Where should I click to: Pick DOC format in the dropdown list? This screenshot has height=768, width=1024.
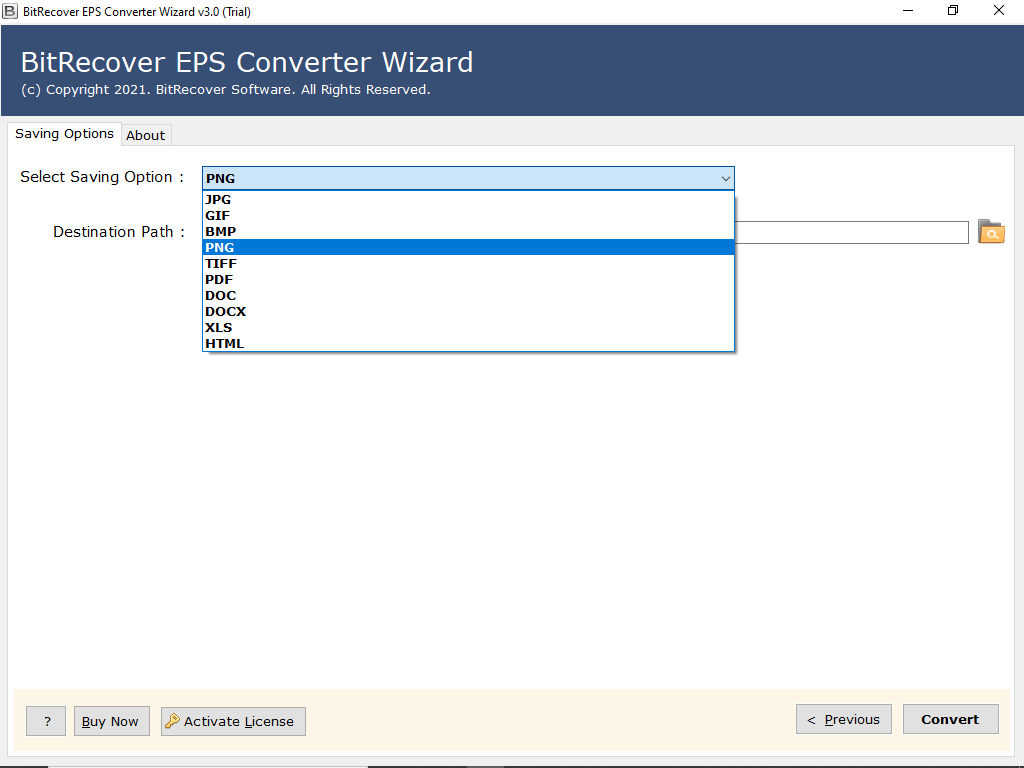[x=468, y=296]
